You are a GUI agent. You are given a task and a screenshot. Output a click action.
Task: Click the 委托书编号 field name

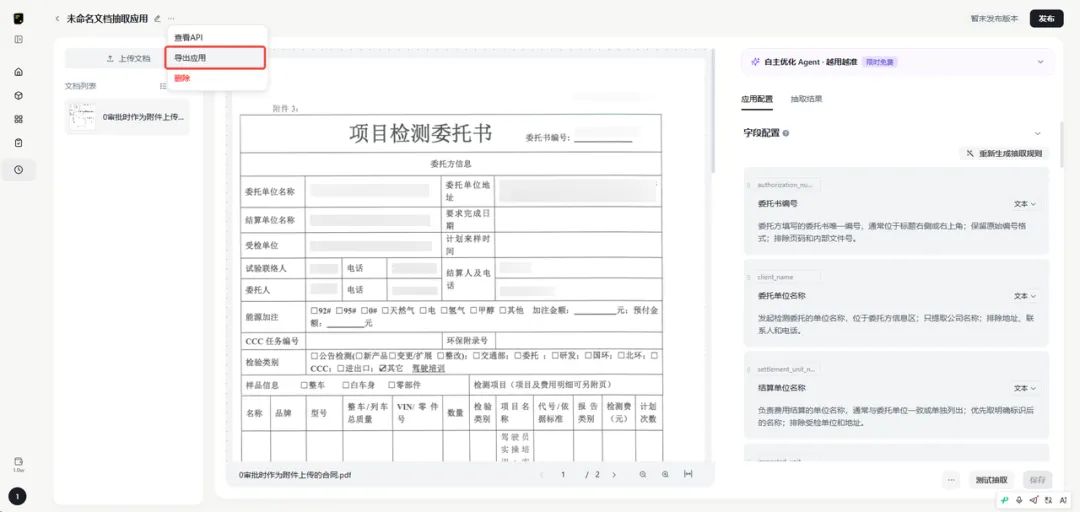[778, 204]
